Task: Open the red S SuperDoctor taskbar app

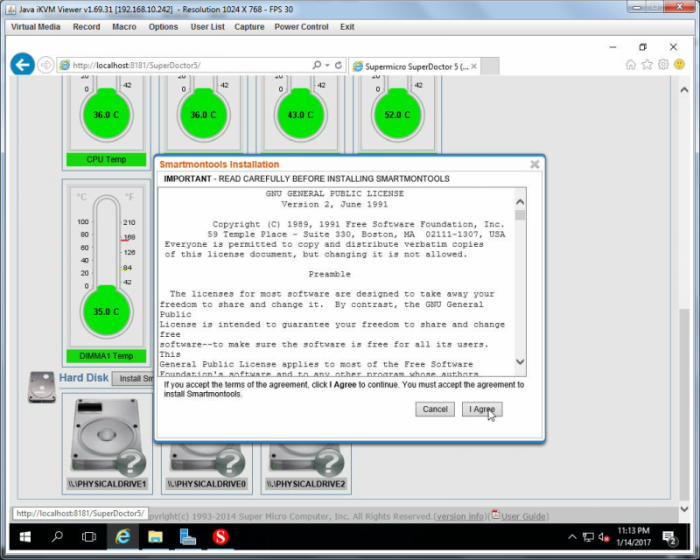Action: click(221, 537)
